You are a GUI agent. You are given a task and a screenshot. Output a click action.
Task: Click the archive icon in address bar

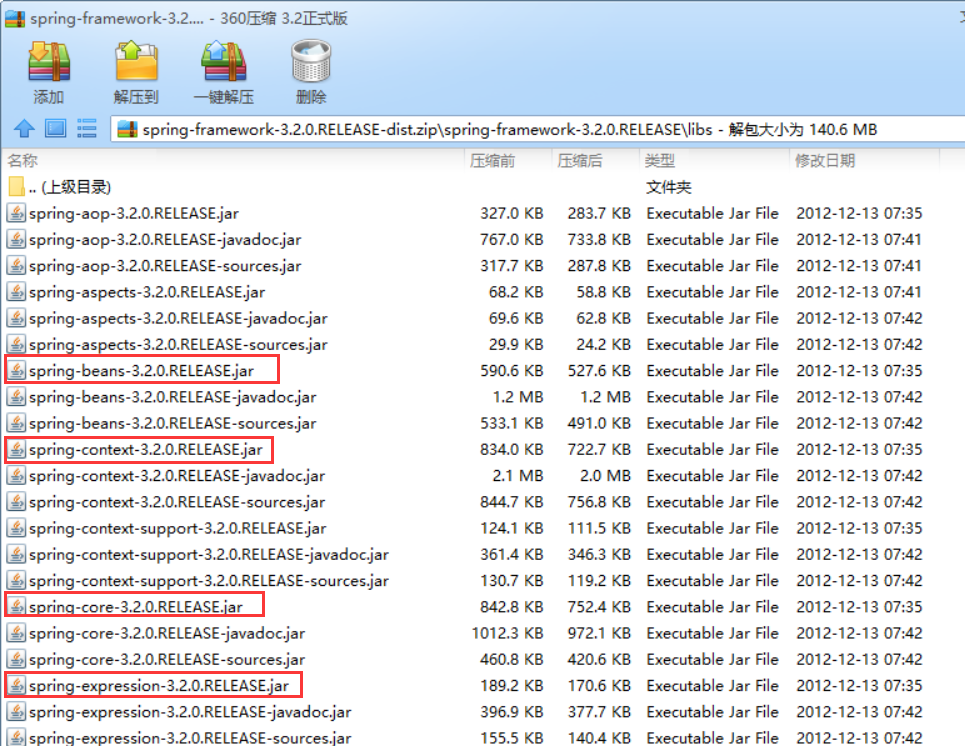pos(127,129)
